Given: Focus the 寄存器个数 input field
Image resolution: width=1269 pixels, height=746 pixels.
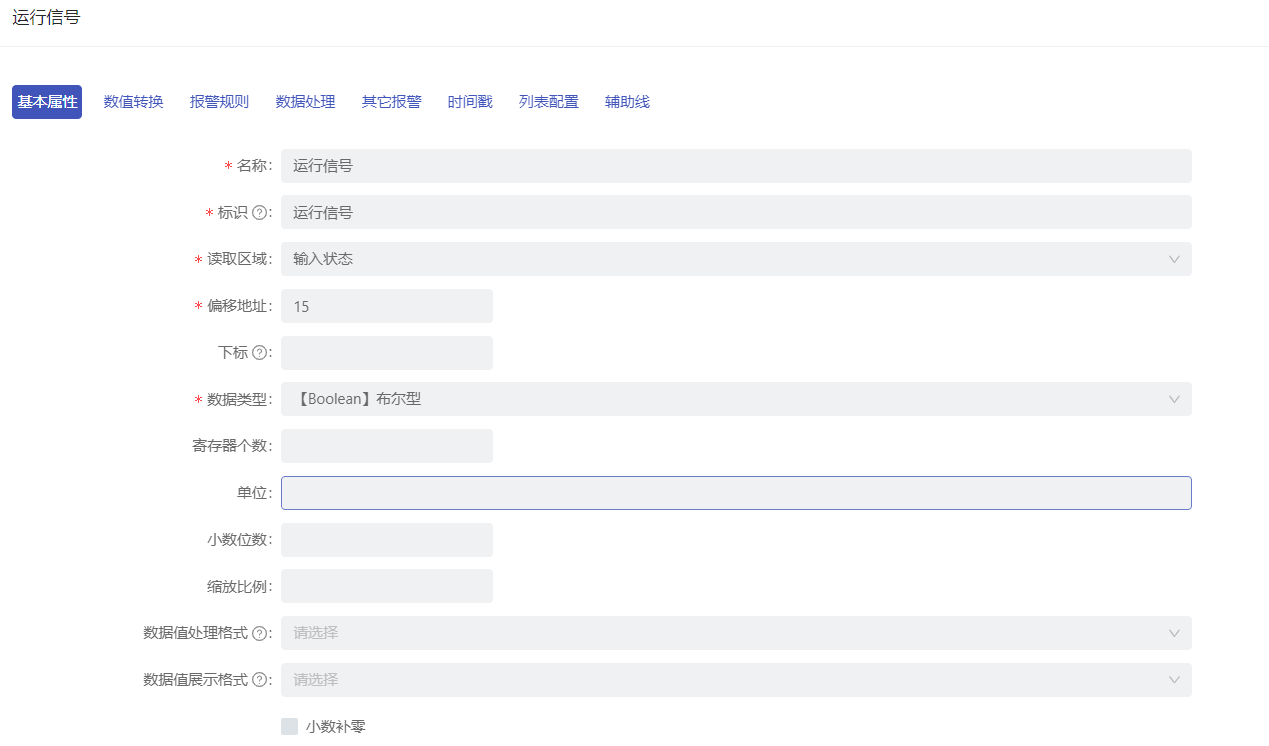Looking at the screenshot, I should pyautogui.click(x=387, y=446).
